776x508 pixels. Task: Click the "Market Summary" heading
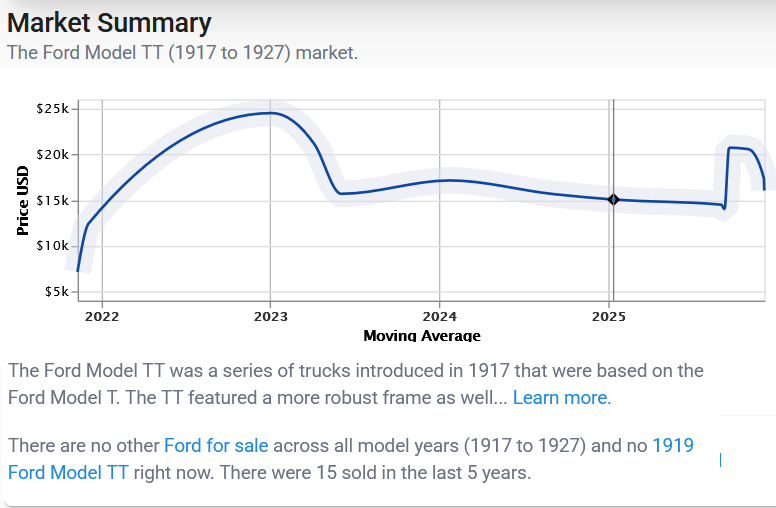pyautogui.click(x=109, y=23)
